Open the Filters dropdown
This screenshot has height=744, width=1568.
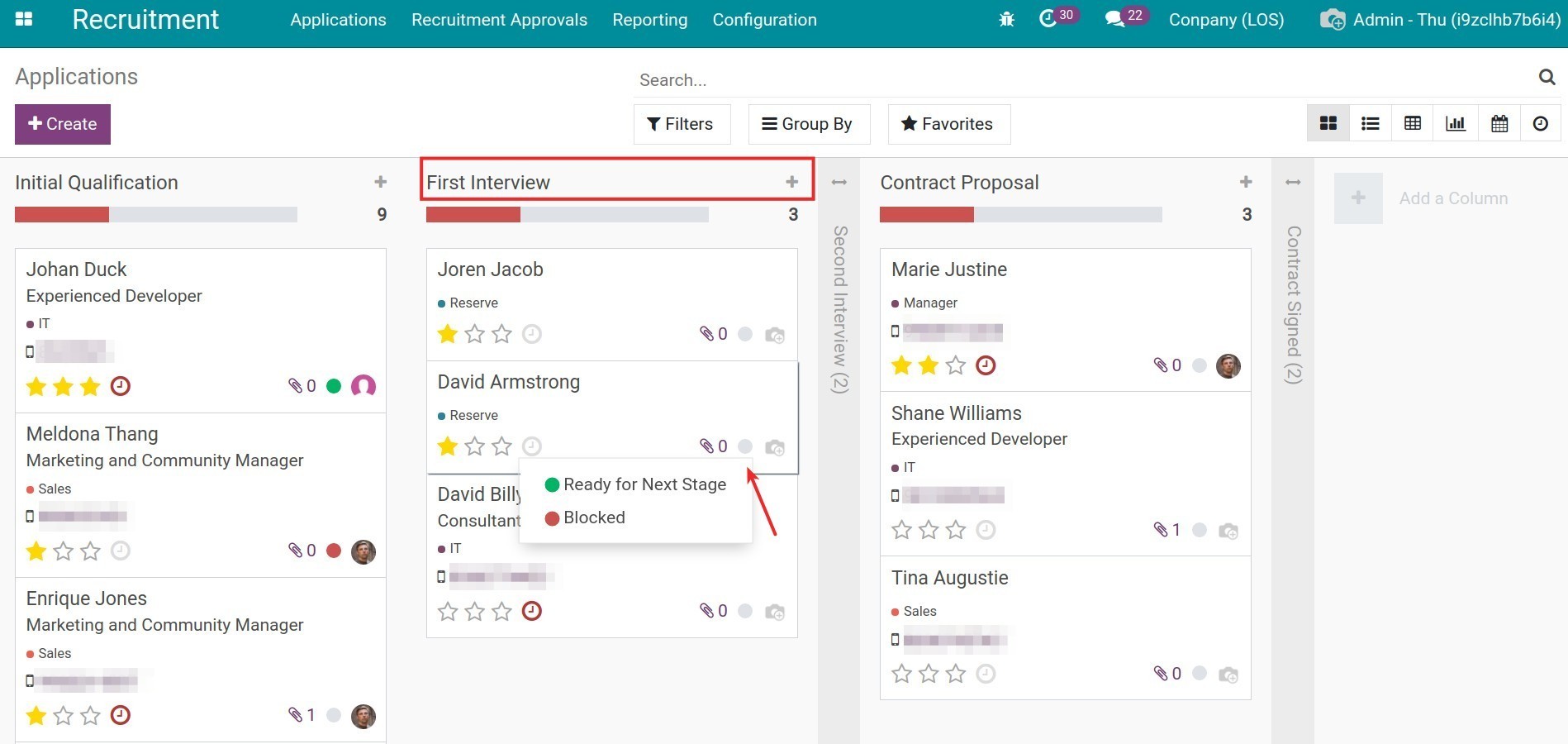pos(682,124)
